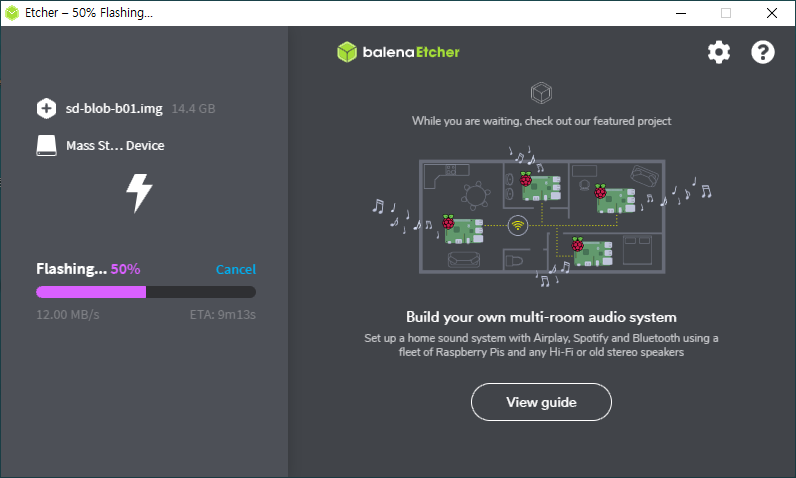
Task: Click the disabled maximize window button
Action: 726,13
